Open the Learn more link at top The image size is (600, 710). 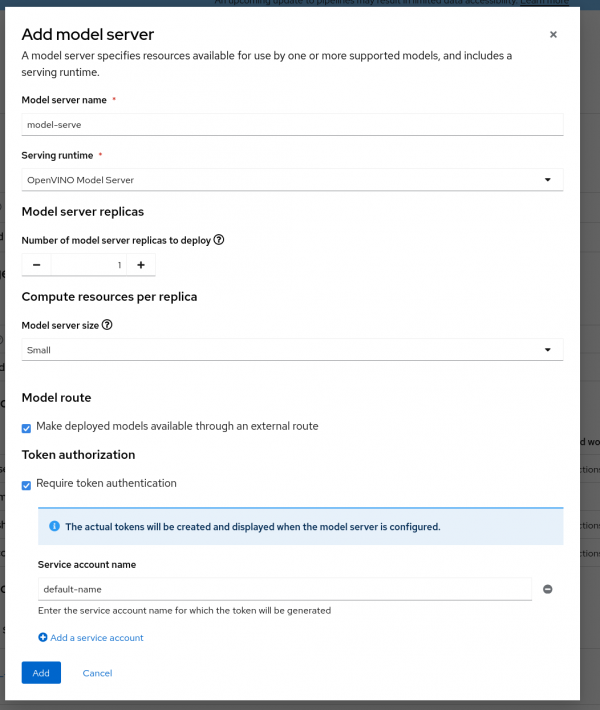pos(545,3)
